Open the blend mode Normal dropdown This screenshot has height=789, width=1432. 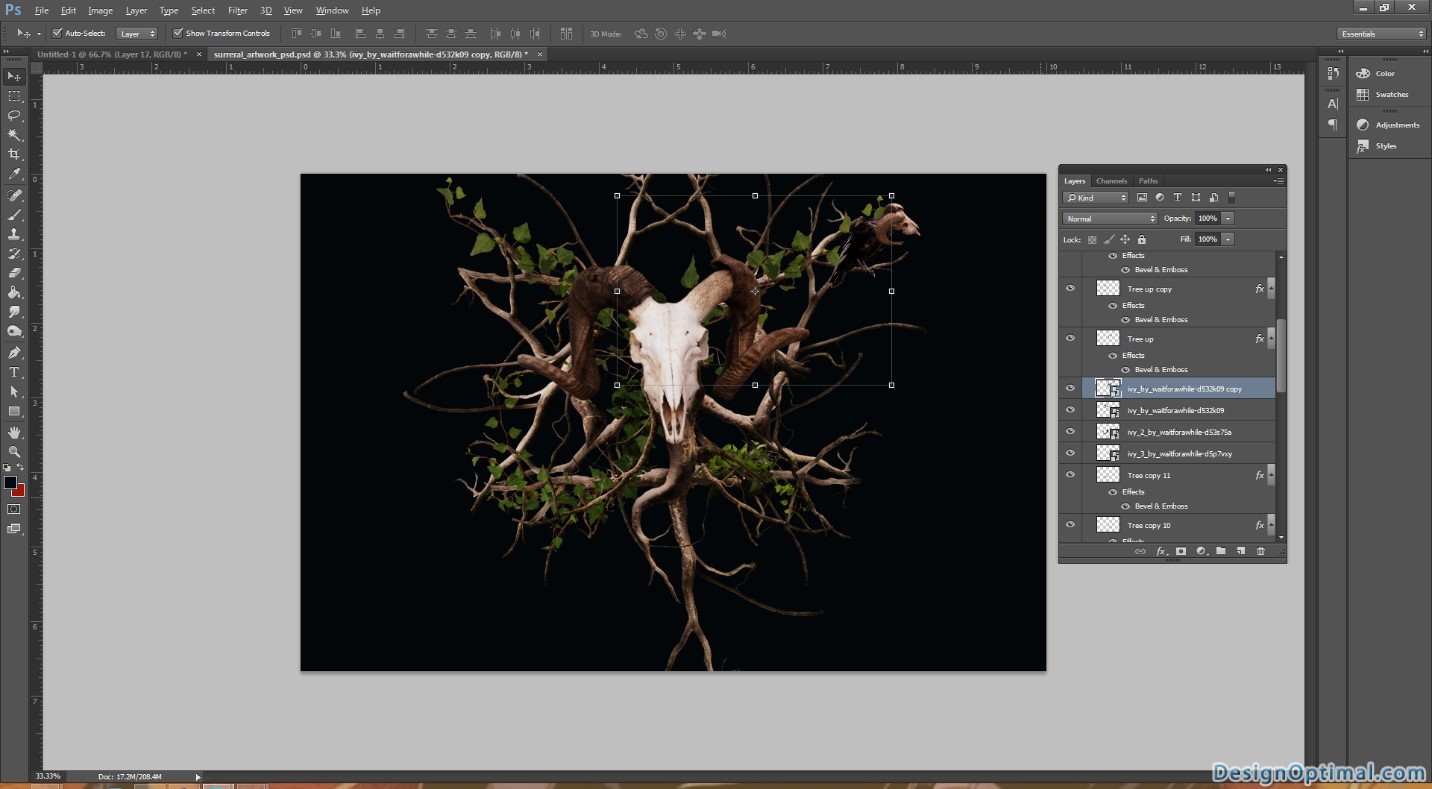pos(1110,218)
